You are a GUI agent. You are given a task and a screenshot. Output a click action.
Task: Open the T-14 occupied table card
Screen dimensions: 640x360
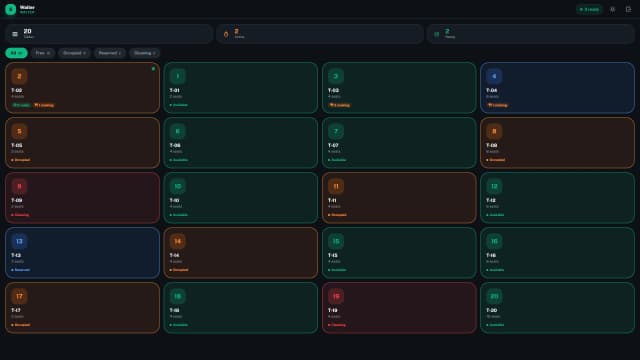241,253
